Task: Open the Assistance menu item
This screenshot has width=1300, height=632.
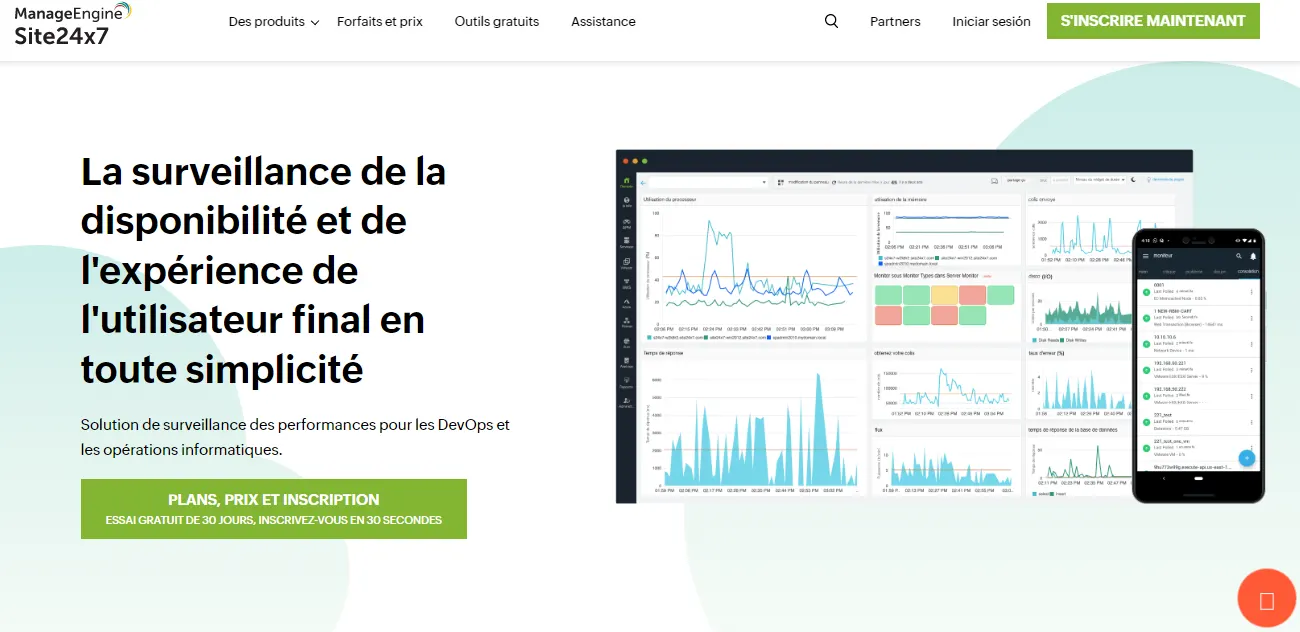Action: 603,21
